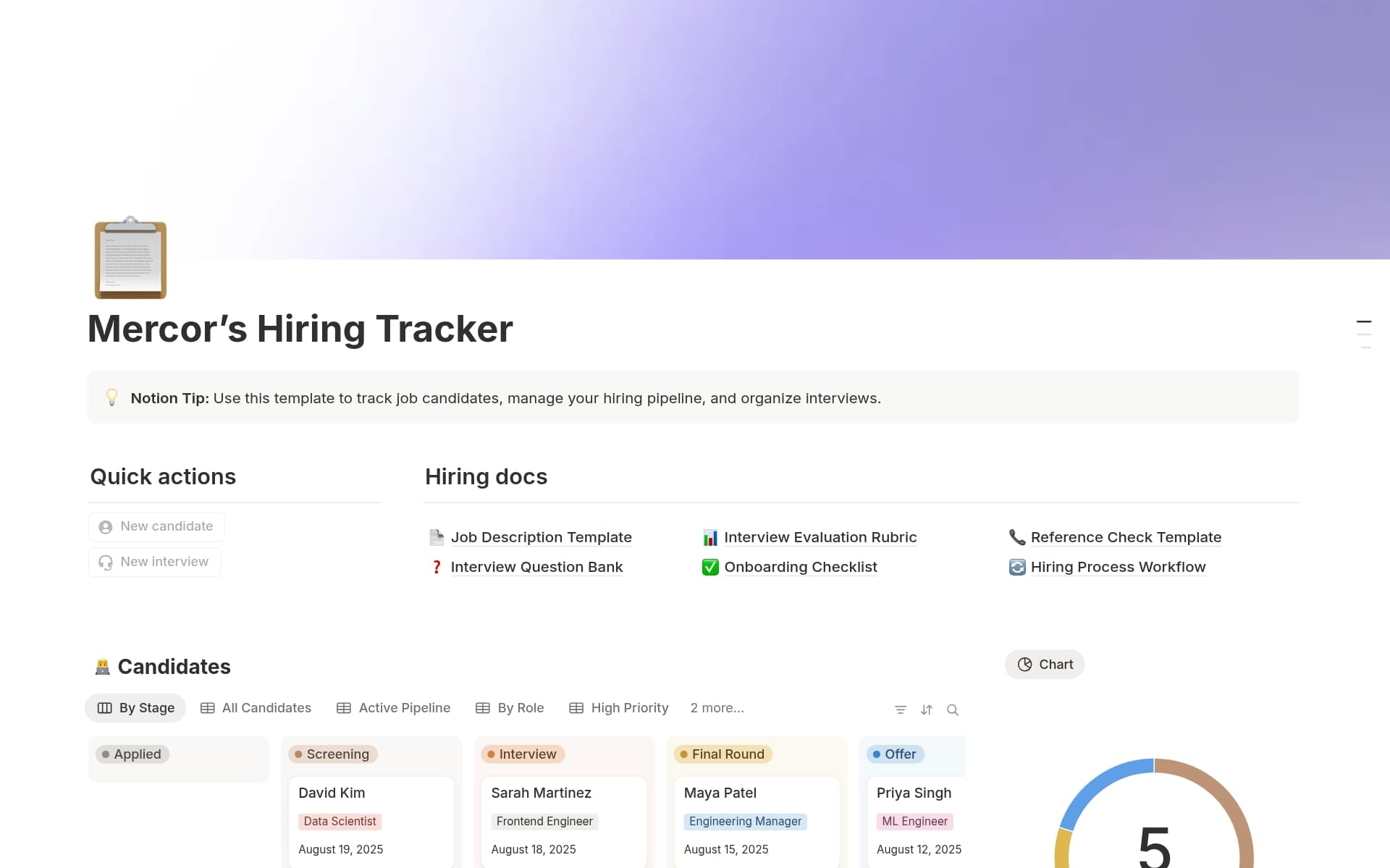Click the August 15, 2025 date
The height and width of the screenshot is (868, 1390).
726,849
